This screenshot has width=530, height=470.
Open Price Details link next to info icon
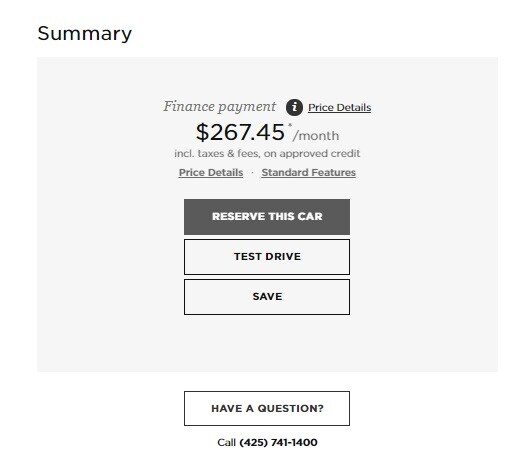[x=339, y=108]
